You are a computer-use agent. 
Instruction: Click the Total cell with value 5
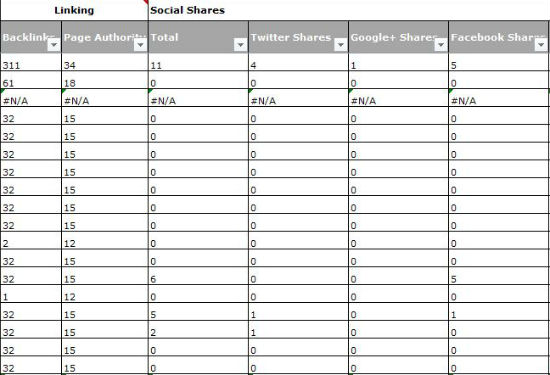point(199,312)
